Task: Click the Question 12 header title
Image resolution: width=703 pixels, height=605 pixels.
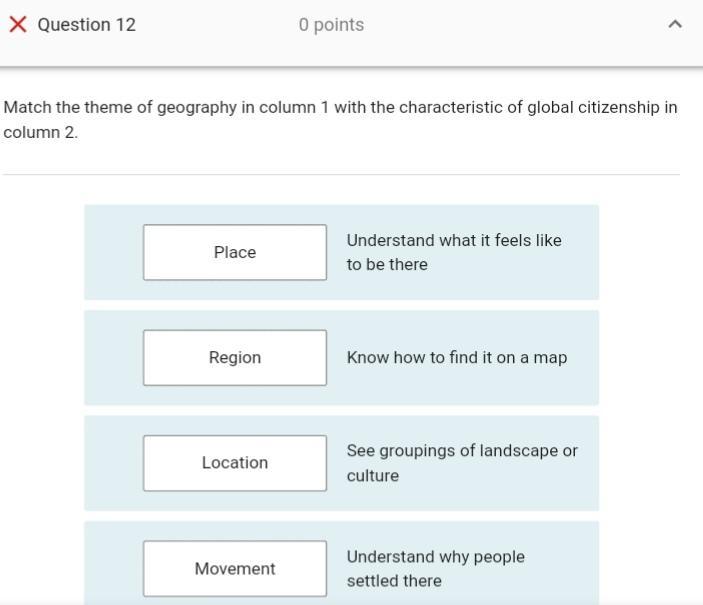Action: tap(87, 25)
